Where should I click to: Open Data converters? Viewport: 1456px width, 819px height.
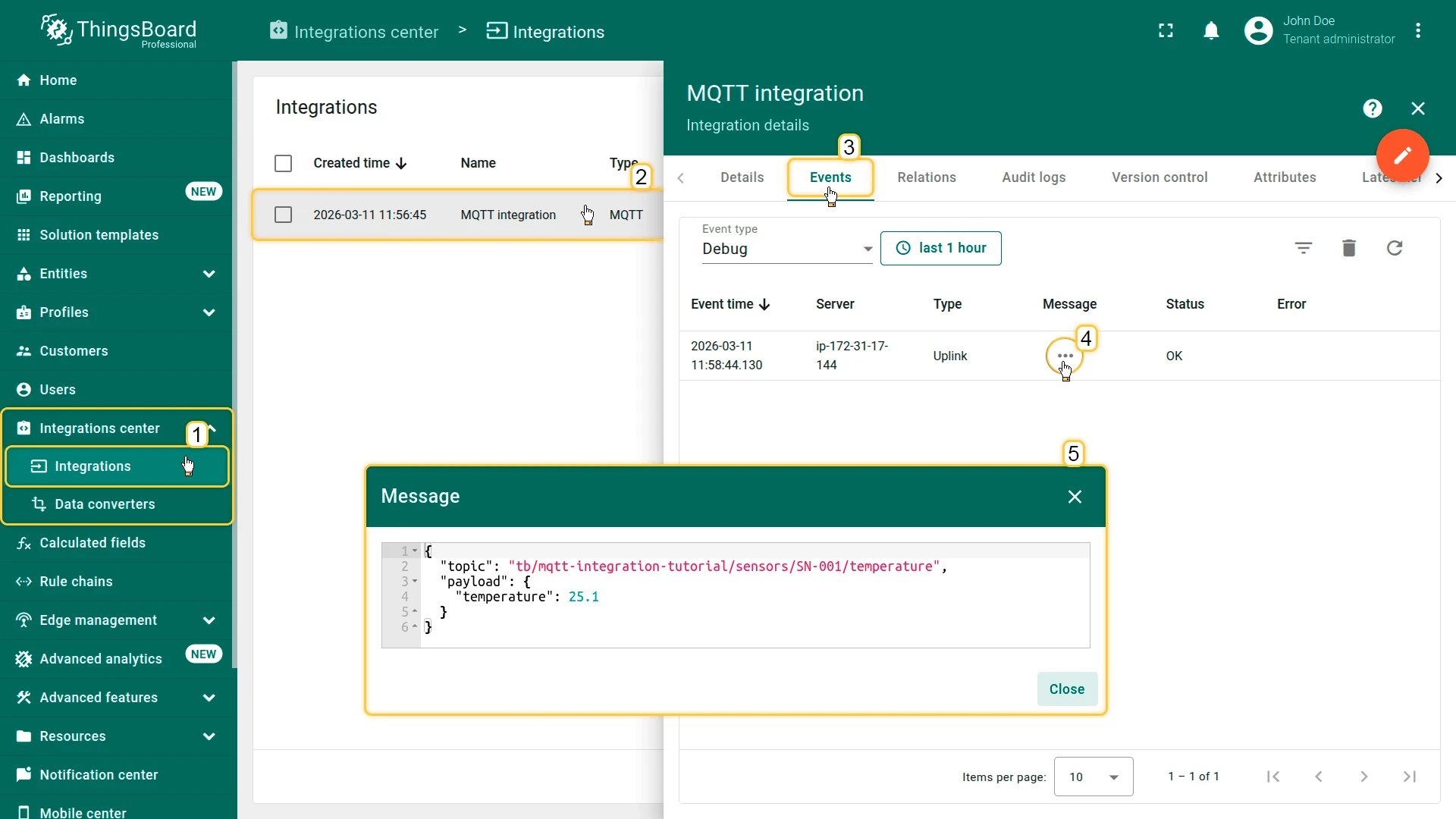(x=118, y=504)
